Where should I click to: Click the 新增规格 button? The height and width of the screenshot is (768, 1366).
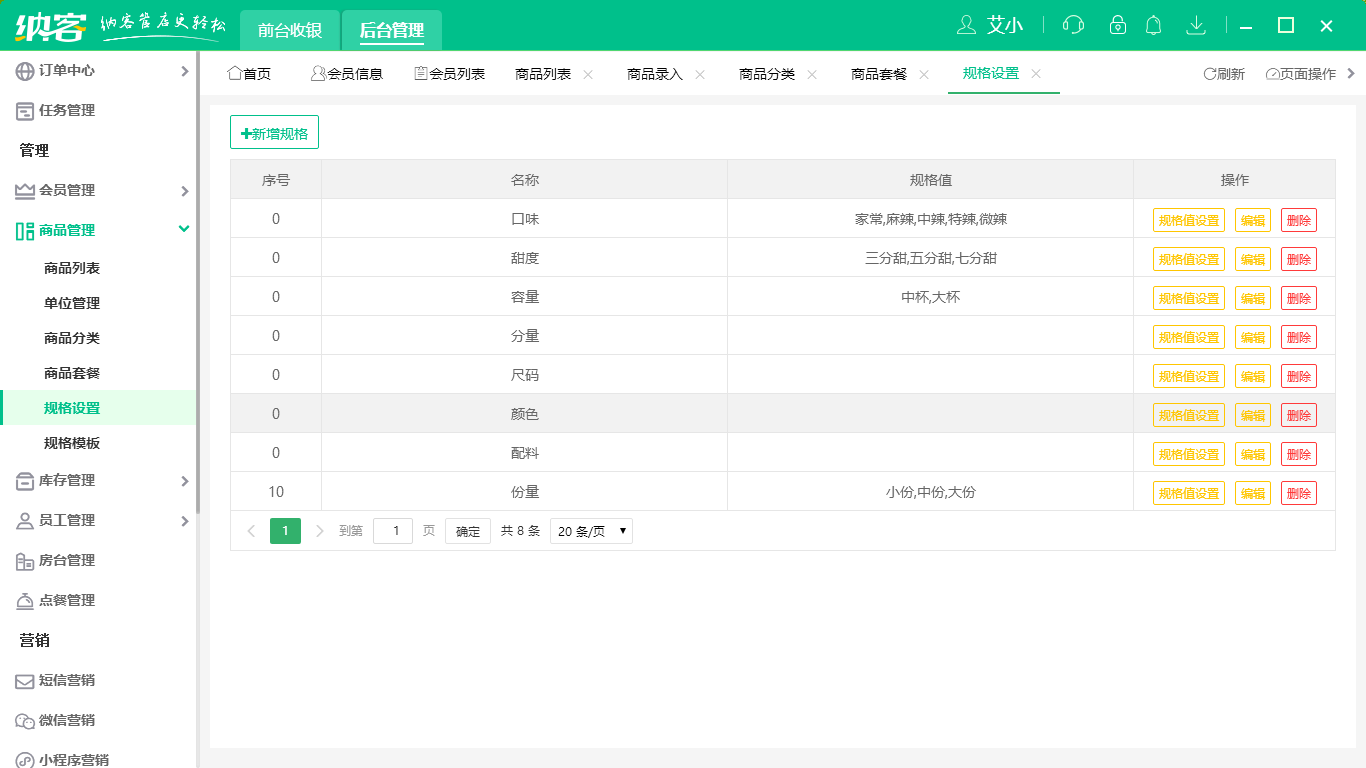(x=274, y=133)
